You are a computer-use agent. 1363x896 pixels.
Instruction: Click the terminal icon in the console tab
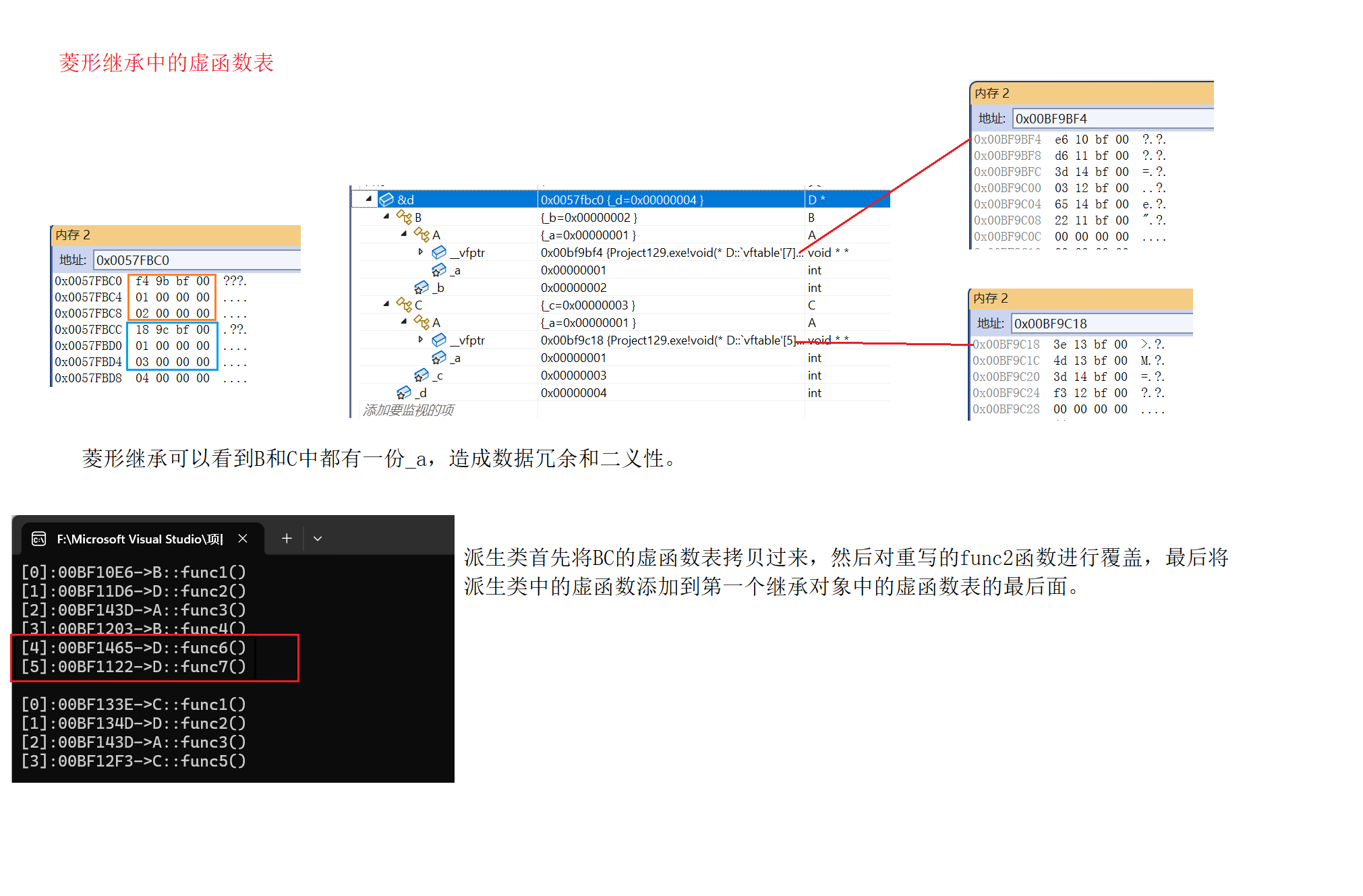(39, 539)
